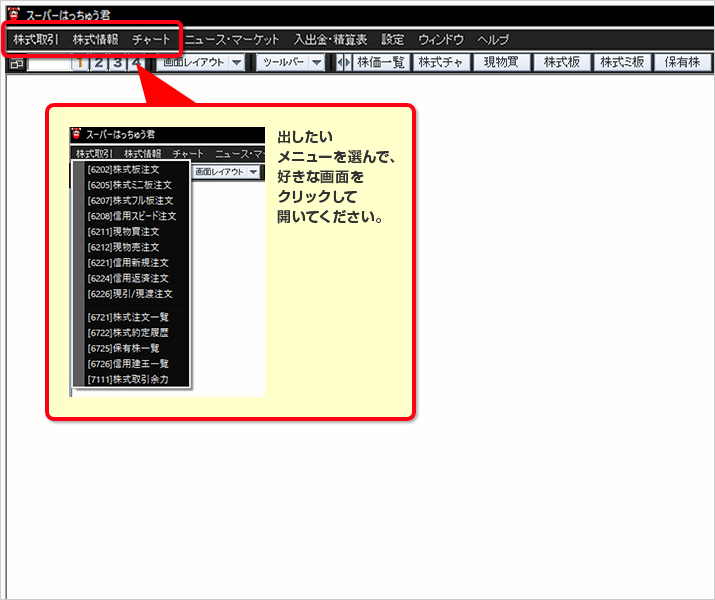The width and height of the screenshot is (715, 600).
Task: Open the チャート menu
Action: [x=151, y=40]
